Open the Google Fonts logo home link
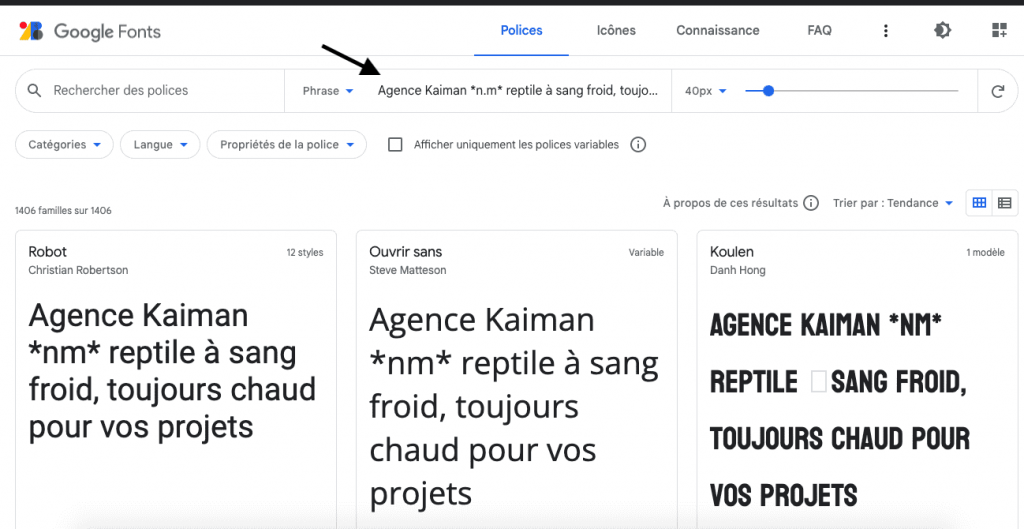The height and width of the screenshot is (529, 1024). 90,31
